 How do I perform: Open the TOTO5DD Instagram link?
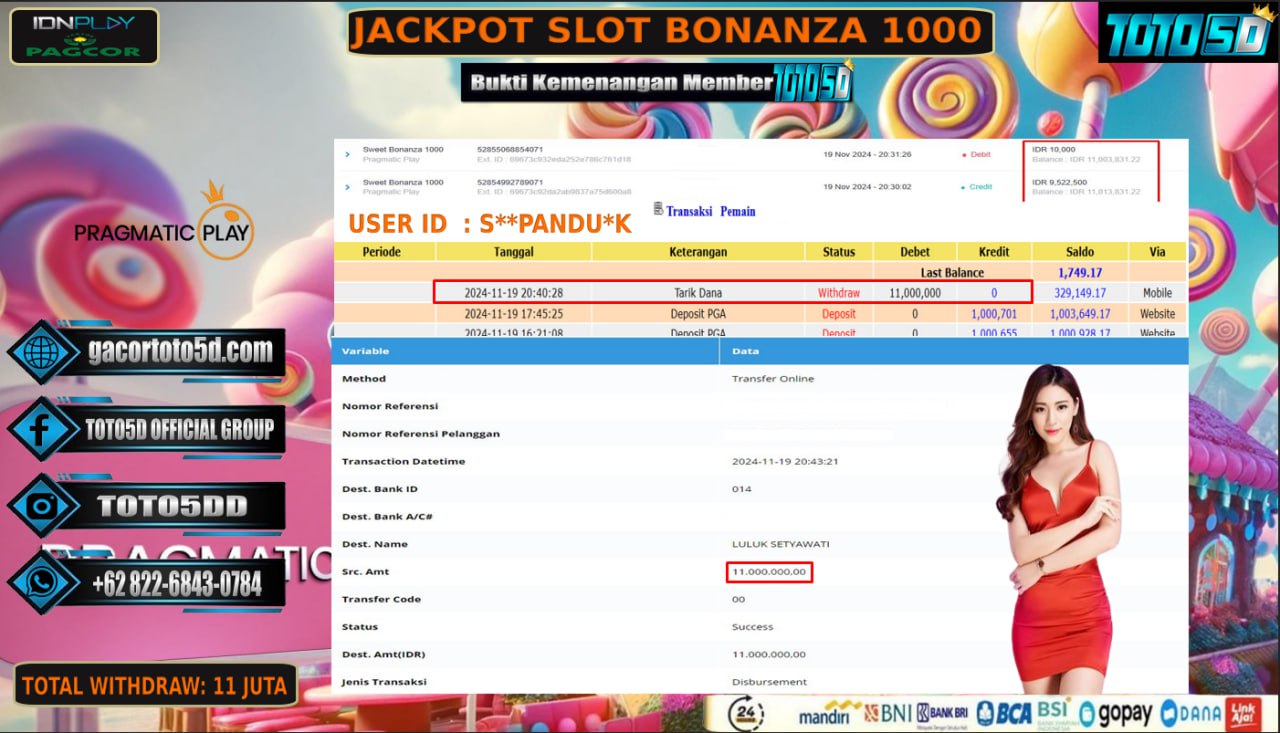coord(172,507)
